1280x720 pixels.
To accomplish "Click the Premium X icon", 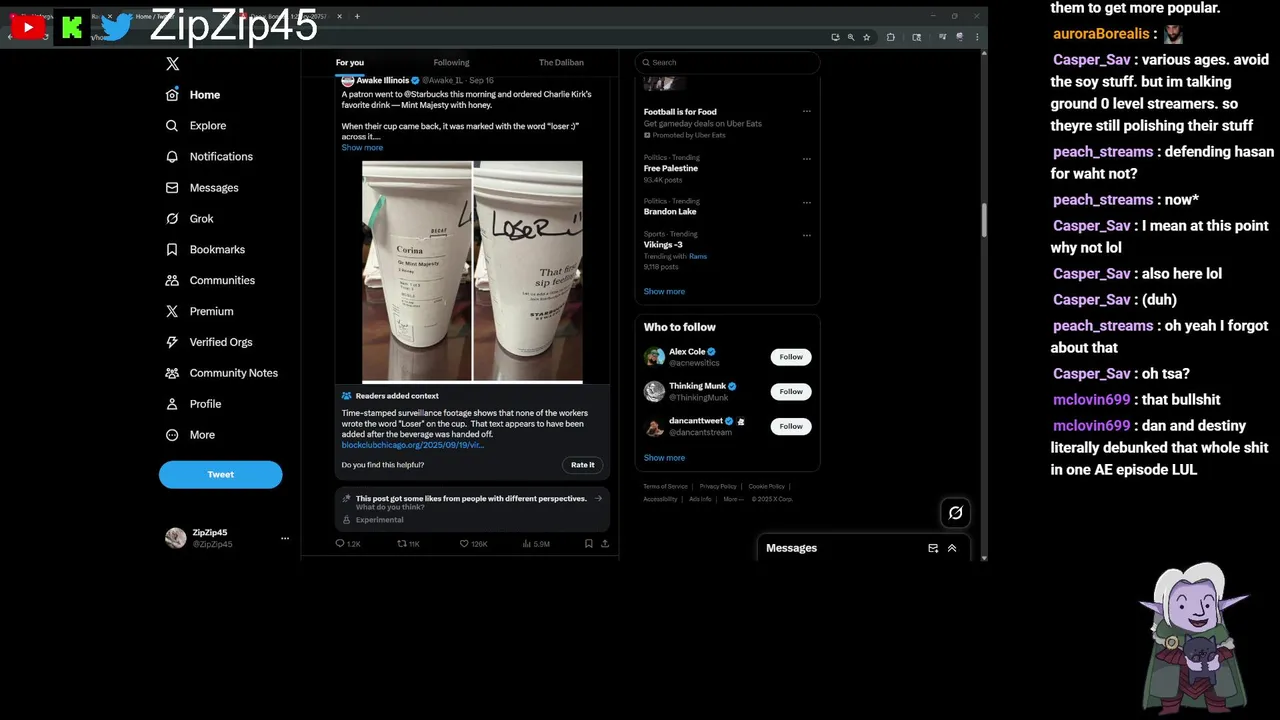I will click(172, 312).
